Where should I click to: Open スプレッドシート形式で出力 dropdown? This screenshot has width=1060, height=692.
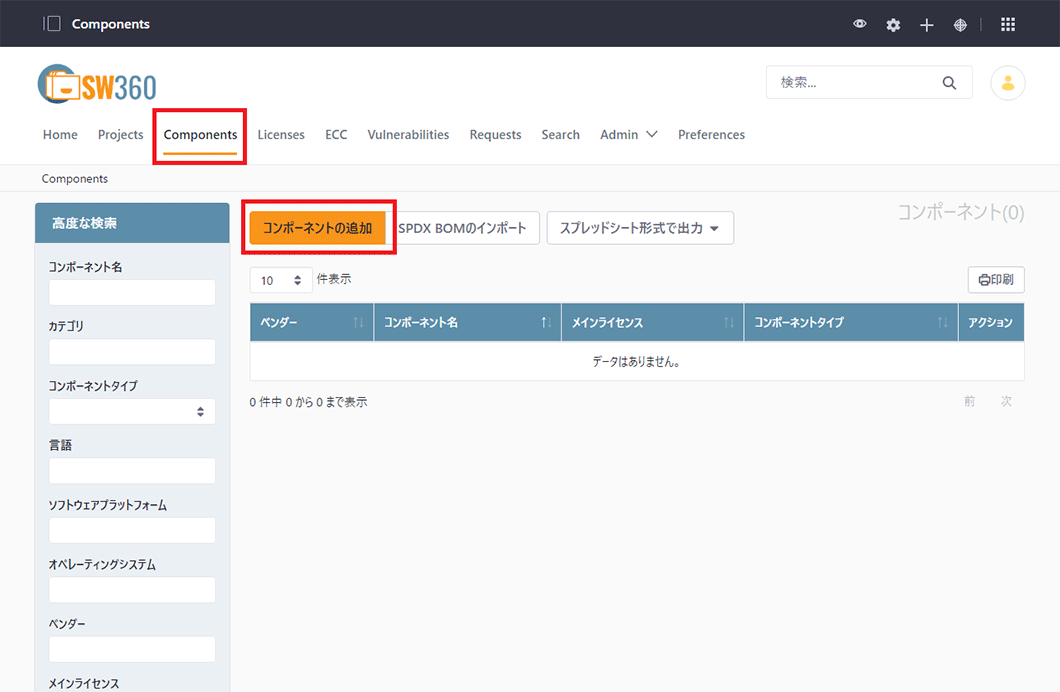pyautogui.click(x=640, y=228)
